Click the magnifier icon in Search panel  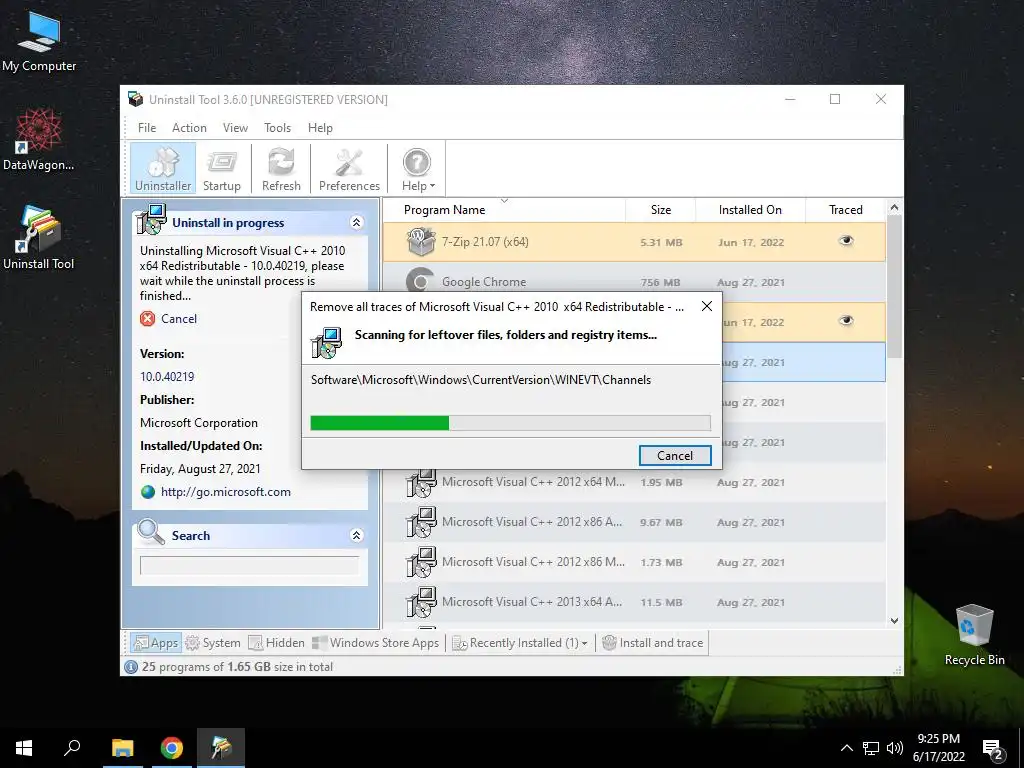click(x=151, y=532)
